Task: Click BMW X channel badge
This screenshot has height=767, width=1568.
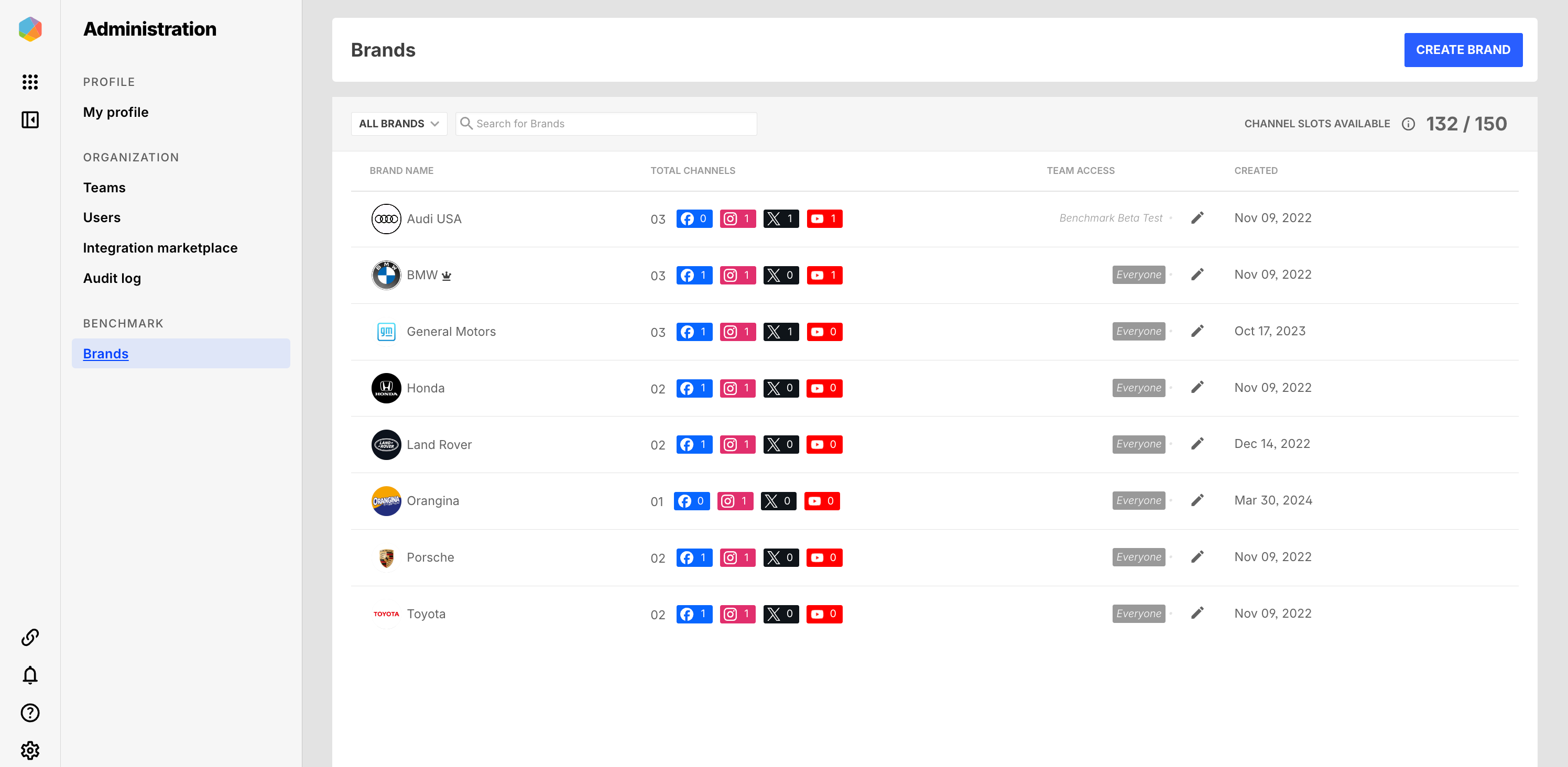Action: (x=781, y=275)
